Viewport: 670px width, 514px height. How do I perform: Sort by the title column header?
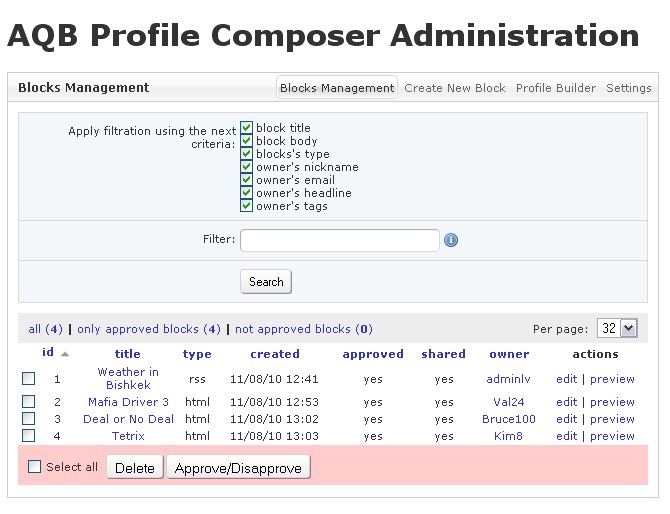click(x=128, y=354)
